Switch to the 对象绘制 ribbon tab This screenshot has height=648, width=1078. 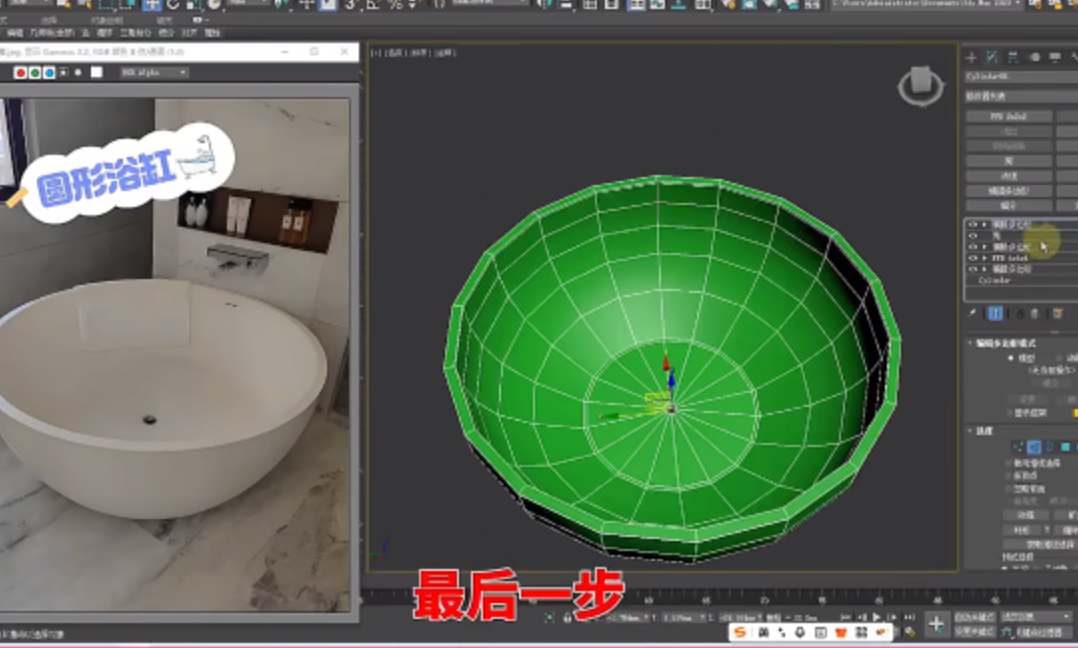coord(107,21)
